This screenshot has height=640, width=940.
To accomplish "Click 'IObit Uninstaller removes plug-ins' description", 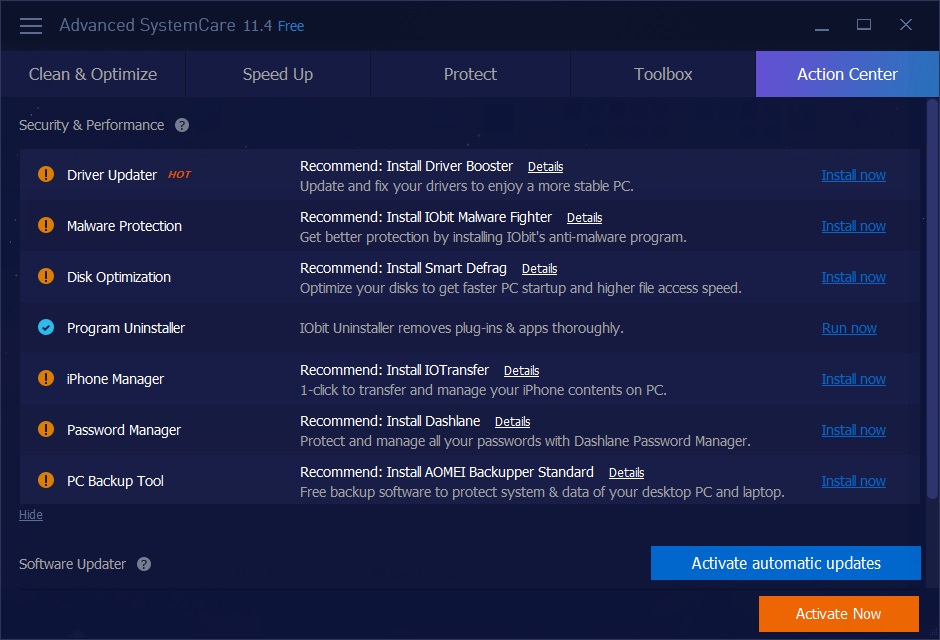I will tap(462, 328).
